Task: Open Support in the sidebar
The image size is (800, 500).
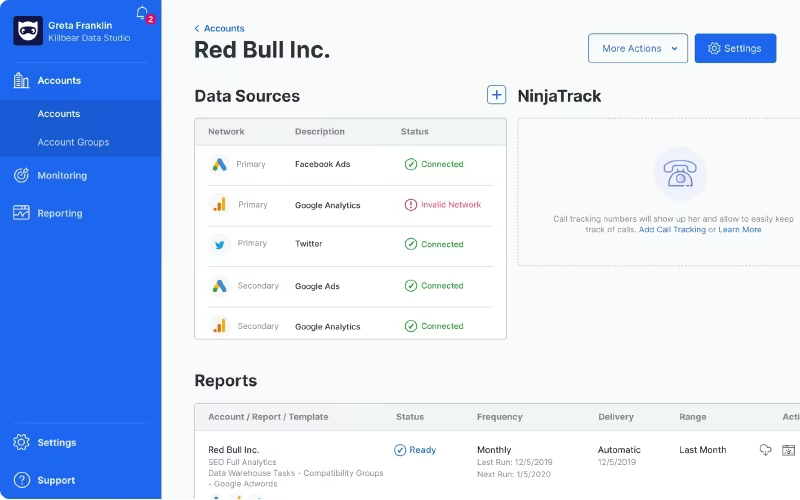Action: tap(56, 480)
